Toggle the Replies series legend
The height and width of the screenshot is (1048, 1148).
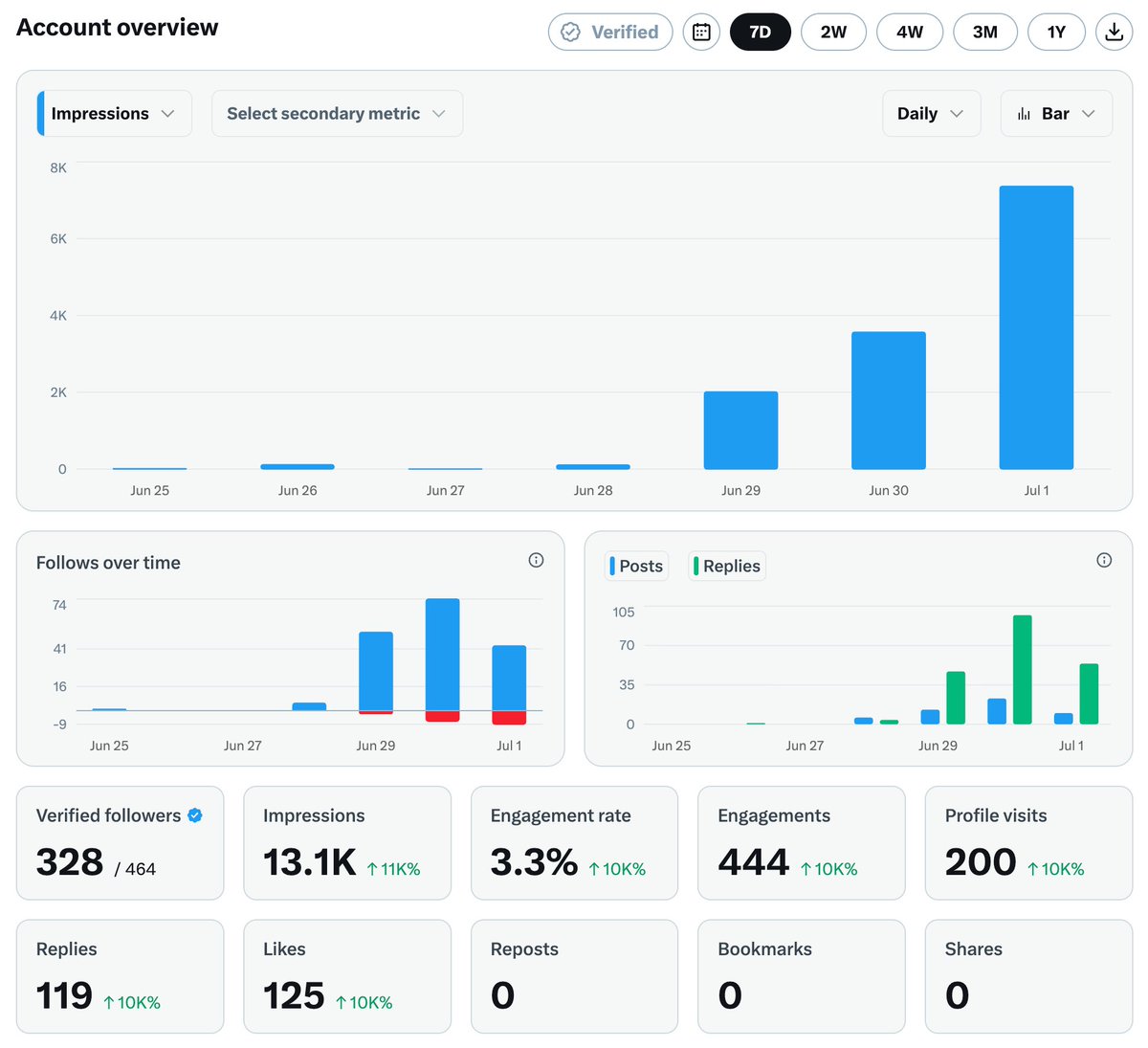pos(727,566)
